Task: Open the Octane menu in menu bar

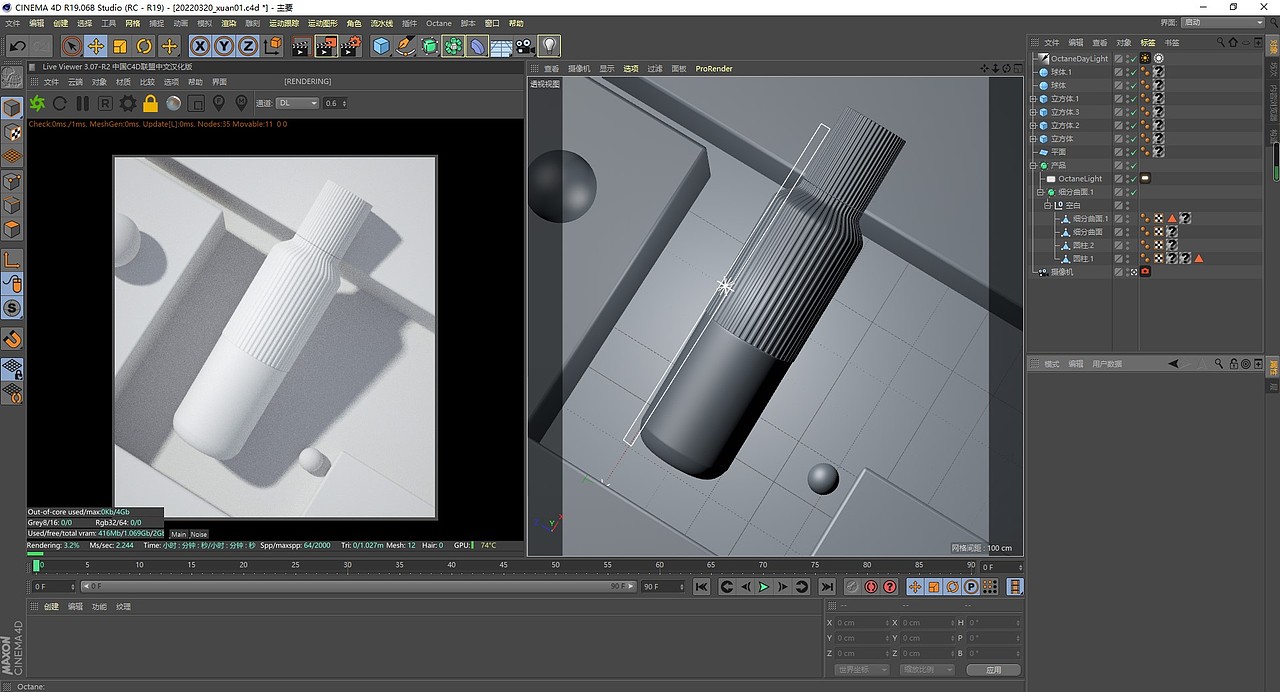Action: click(x=438, y=23)
